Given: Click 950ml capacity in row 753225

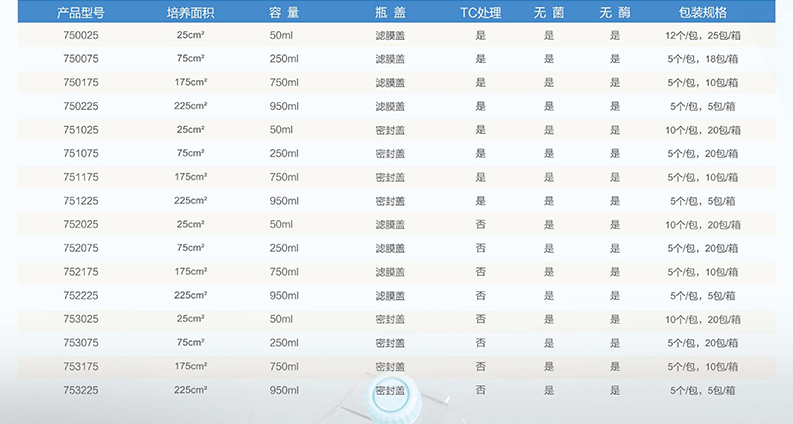Looking at the screenshot, I should [x=284, y=390].
